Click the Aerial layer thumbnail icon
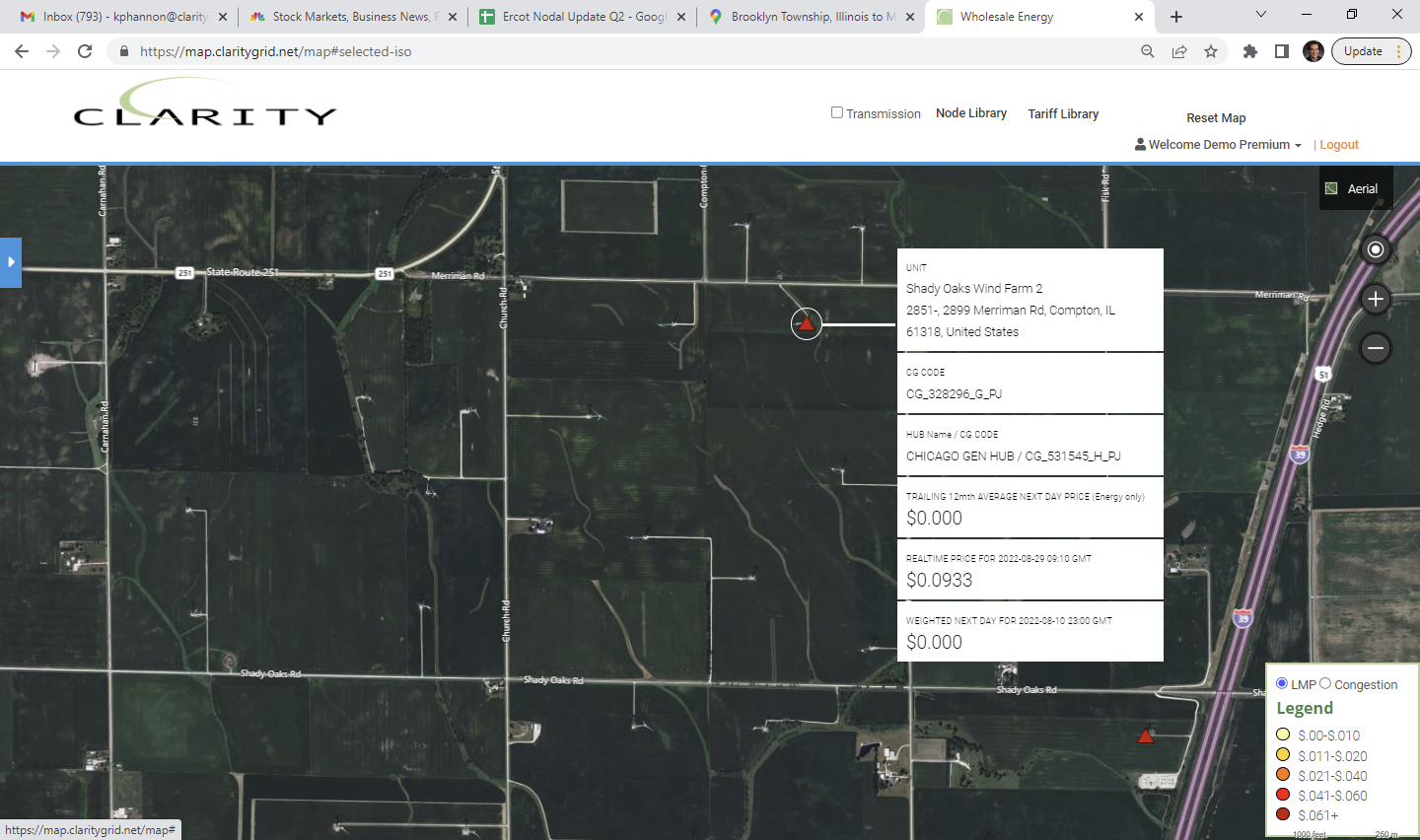1420x840 pixels. coord(1331,188)
